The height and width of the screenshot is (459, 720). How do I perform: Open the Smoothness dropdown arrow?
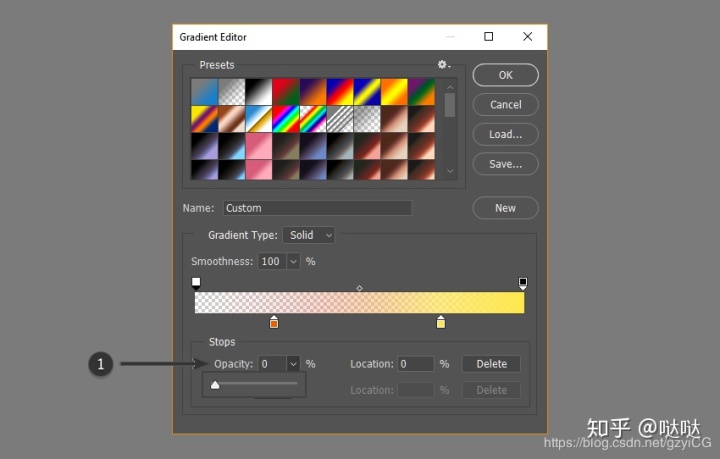tap(293, 262)
